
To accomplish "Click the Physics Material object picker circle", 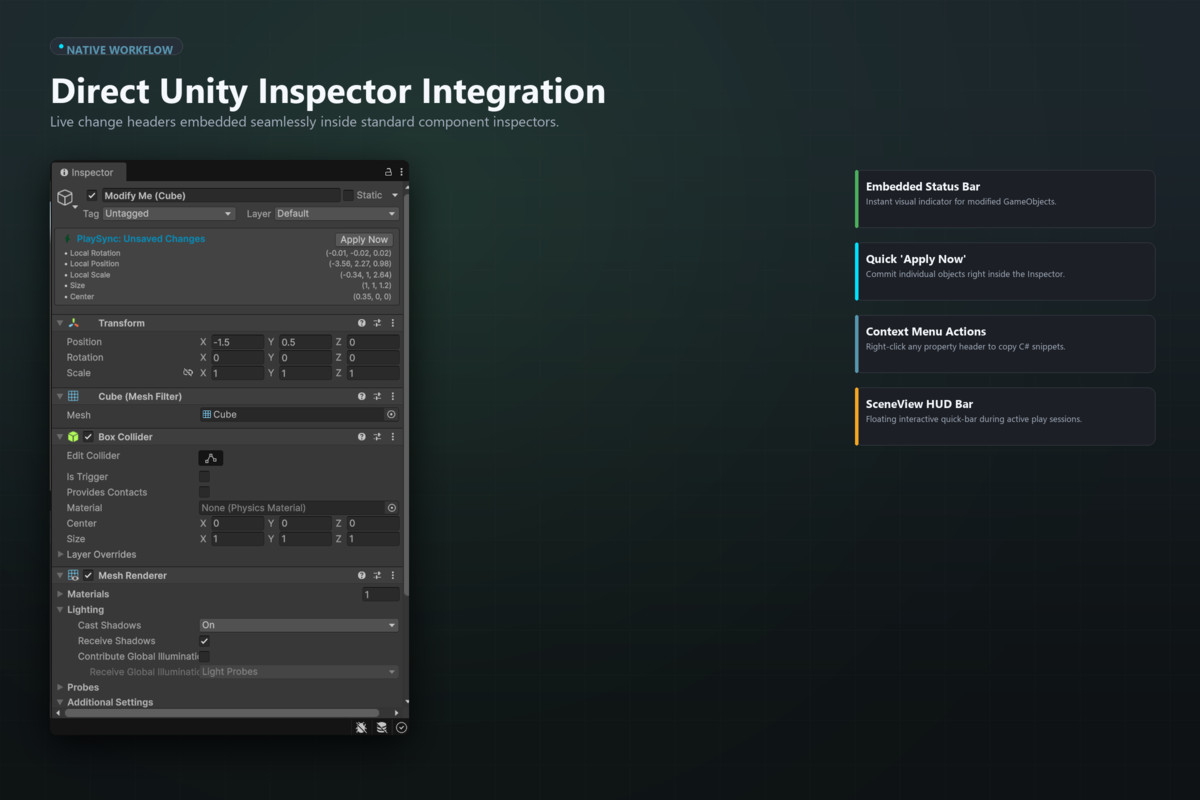I will (x=391, y=508).
